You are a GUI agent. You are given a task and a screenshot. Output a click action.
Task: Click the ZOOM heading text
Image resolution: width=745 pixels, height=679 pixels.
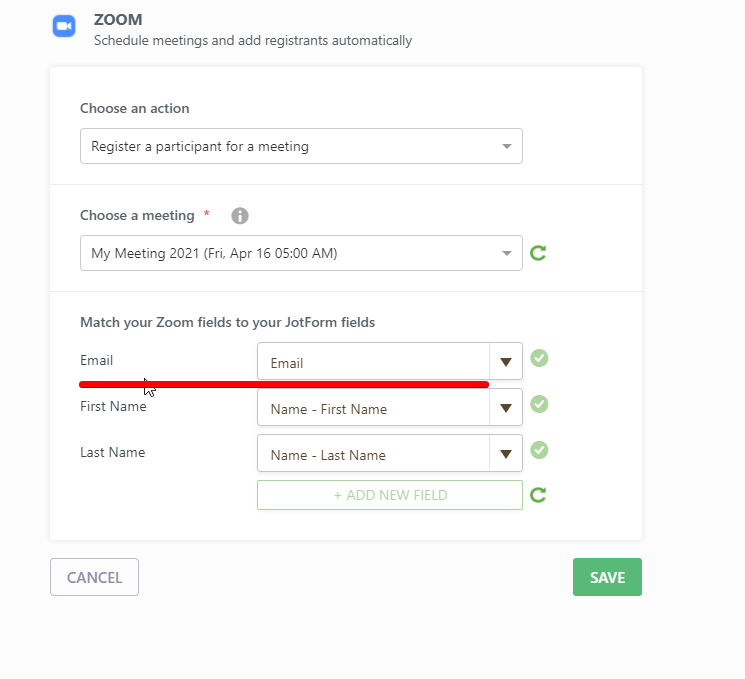point(118,19)
